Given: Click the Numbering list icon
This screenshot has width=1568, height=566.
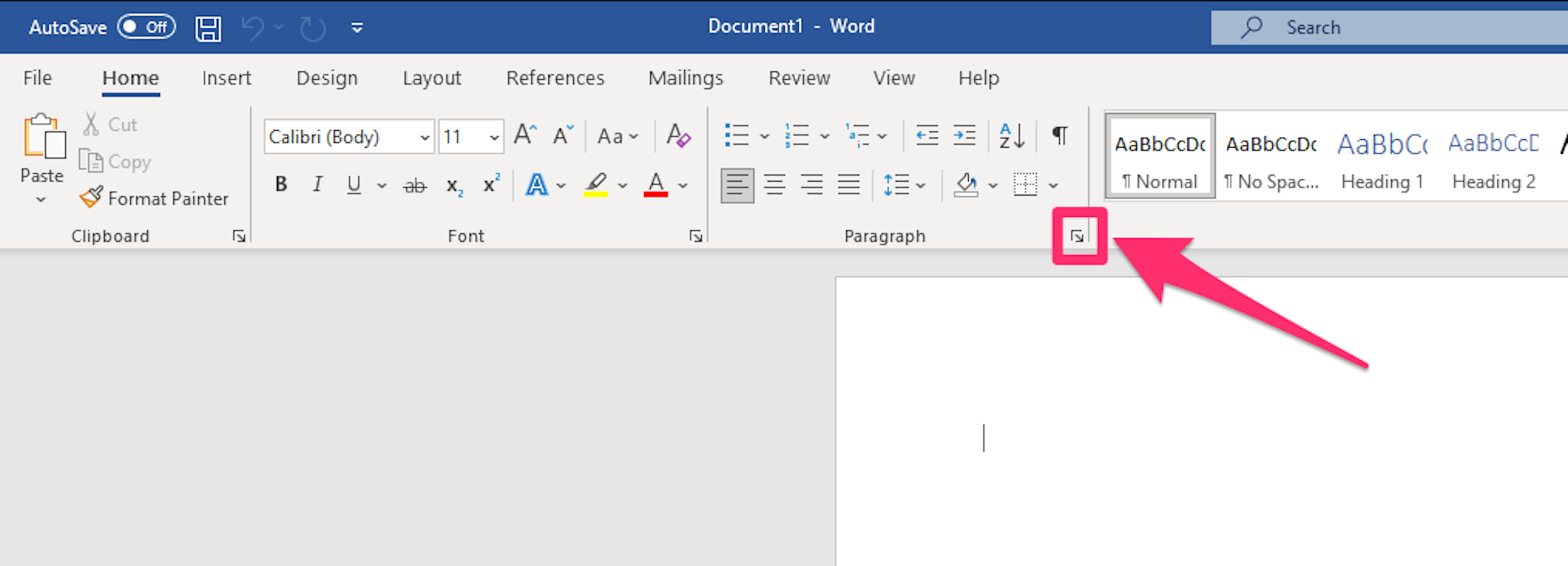Looking at the screenshot, I should 797,136.
